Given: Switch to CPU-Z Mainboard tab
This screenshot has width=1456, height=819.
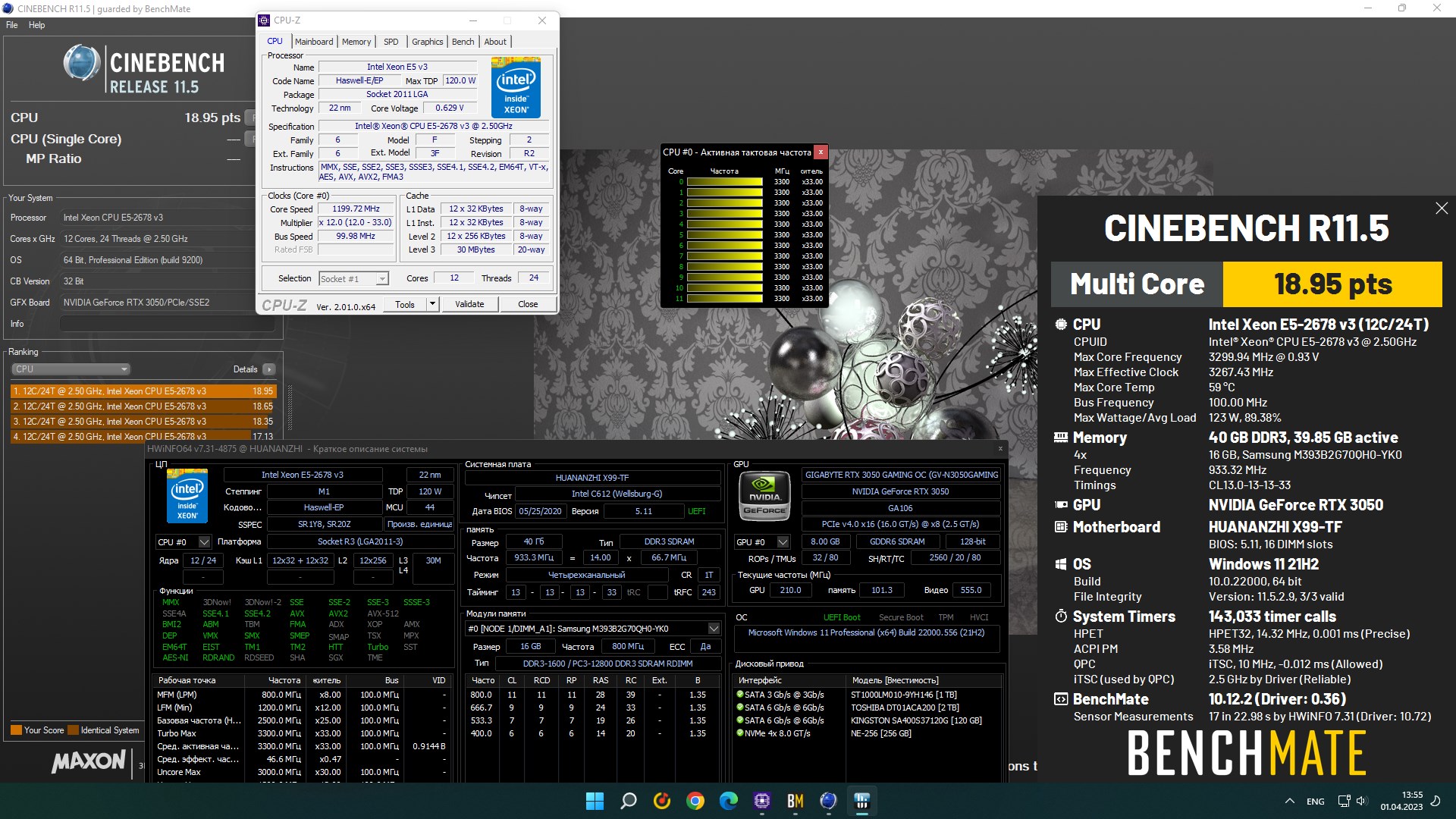Looking at the screenshot, I should (x=314, y=42).
